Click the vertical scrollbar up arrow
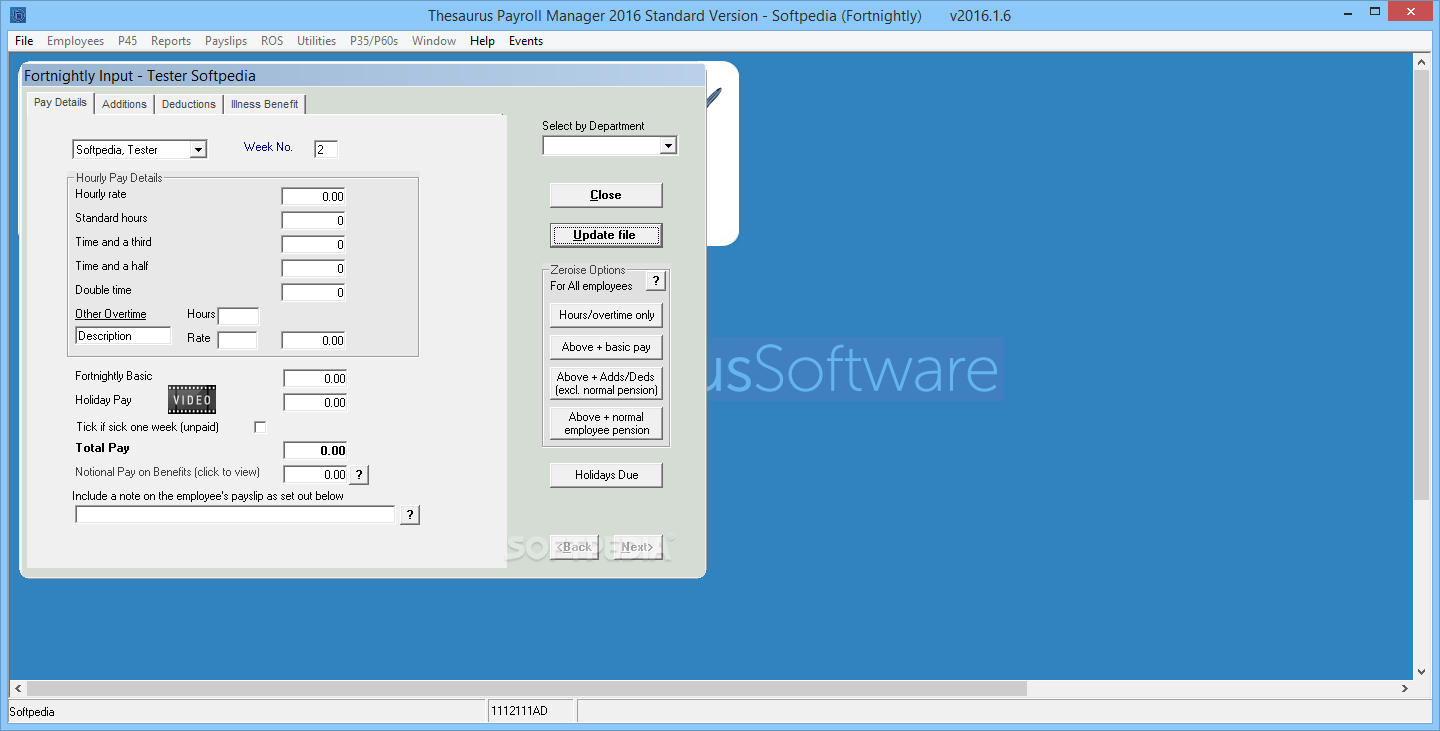The height and width of the screenshot is (731, 1440). click(x=1421, y=62)
